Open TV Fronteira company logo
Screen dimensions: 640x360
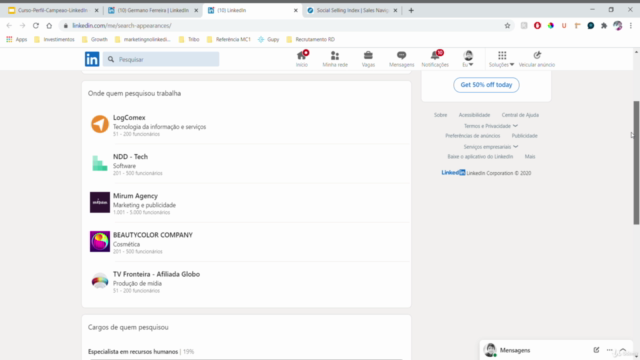[100, 281]
